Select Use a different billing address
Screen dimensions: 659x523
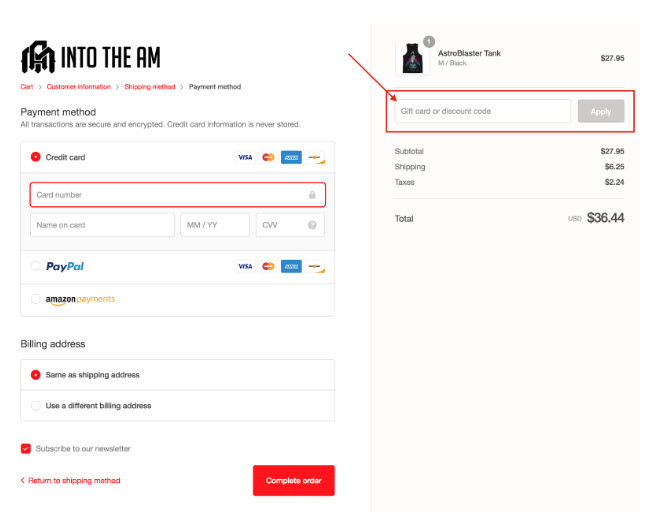tap(36, 406)
